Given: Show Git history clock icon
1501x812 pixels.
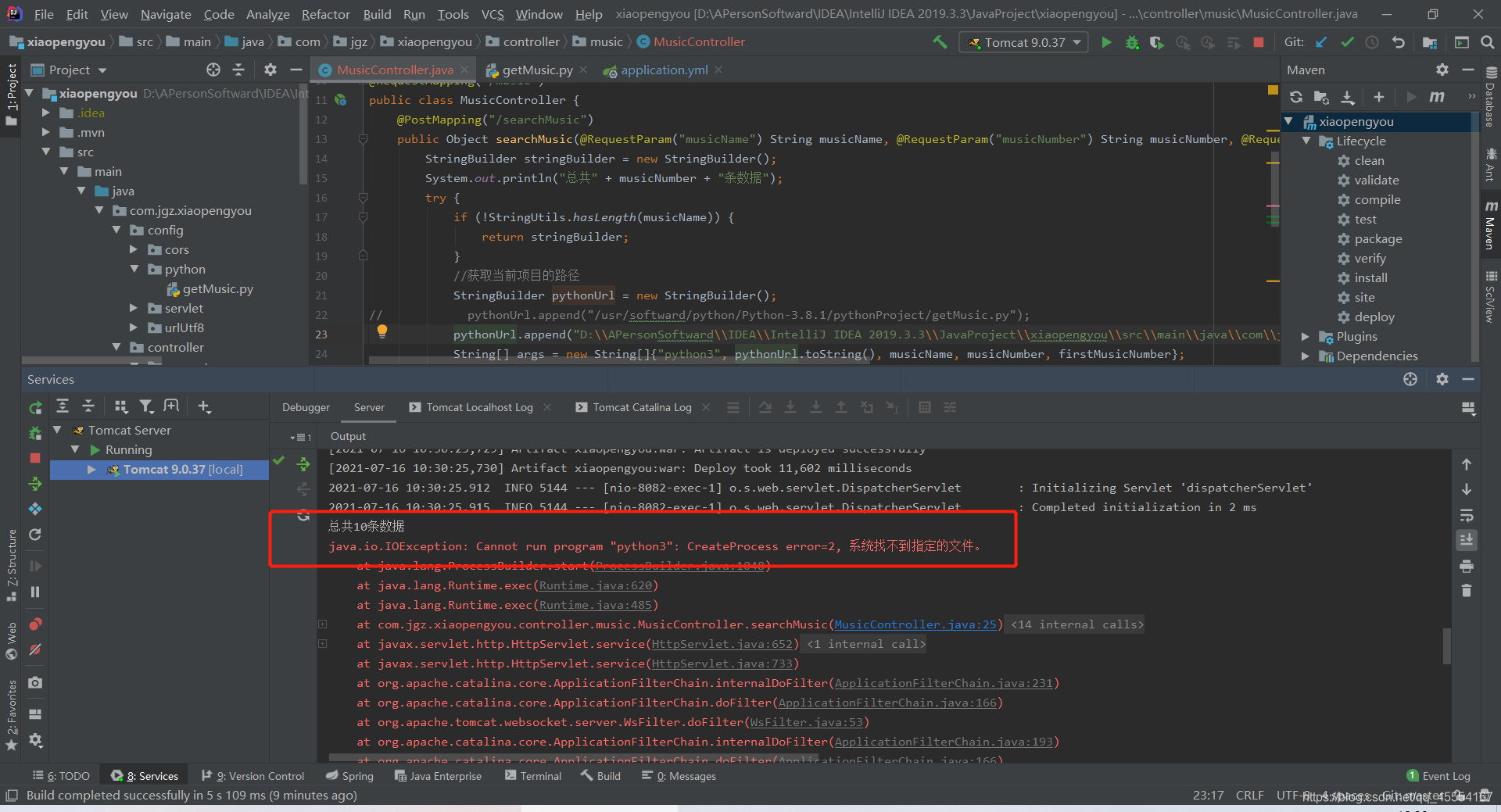Looking at the screenshot, I should (1372, 42).
